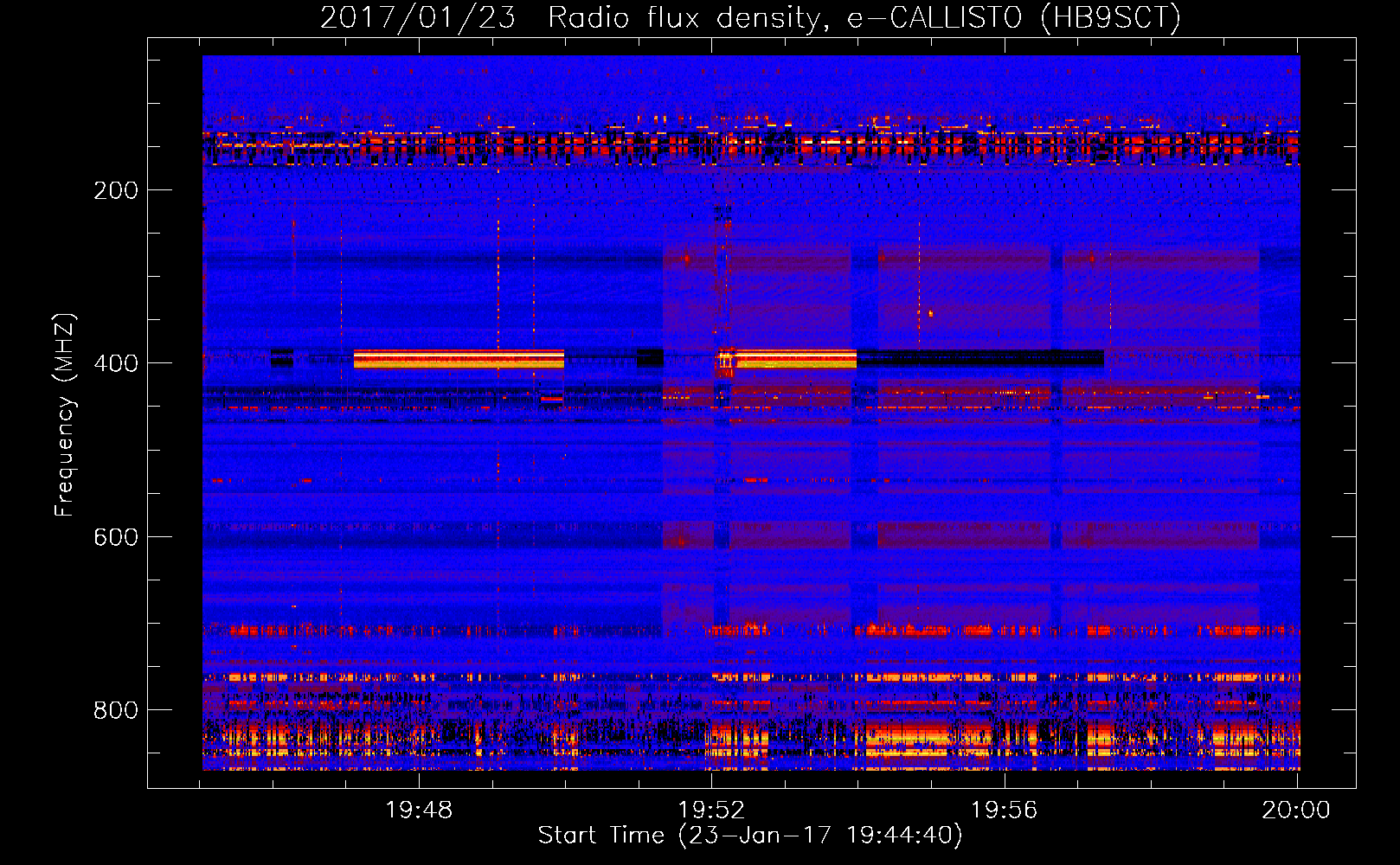
Task: Click the long black band near 400 MHz after 19:54
Action: [x=980, y=358]
